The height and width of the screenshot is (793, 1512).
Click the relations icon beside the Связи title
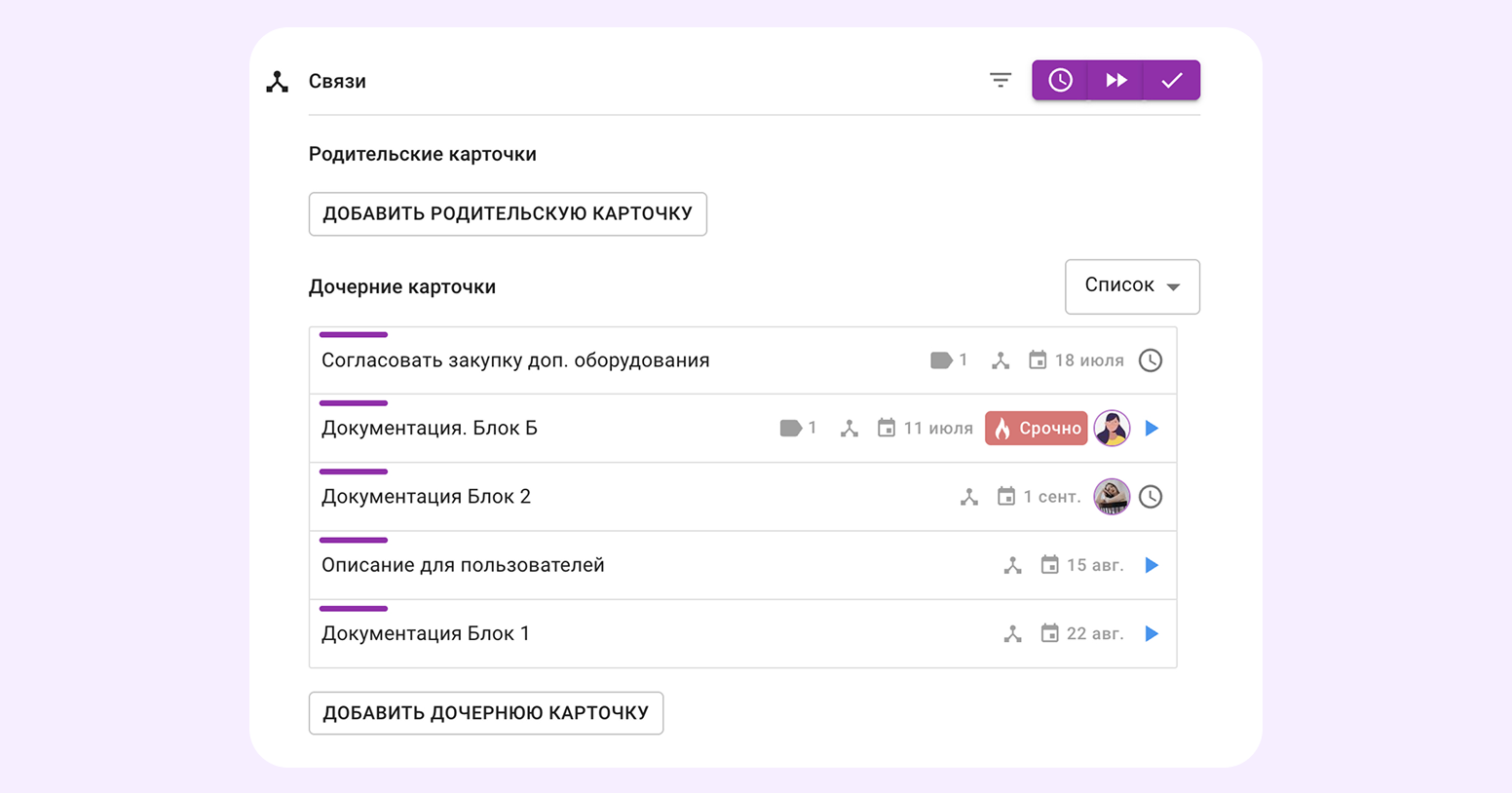point(277,82)
